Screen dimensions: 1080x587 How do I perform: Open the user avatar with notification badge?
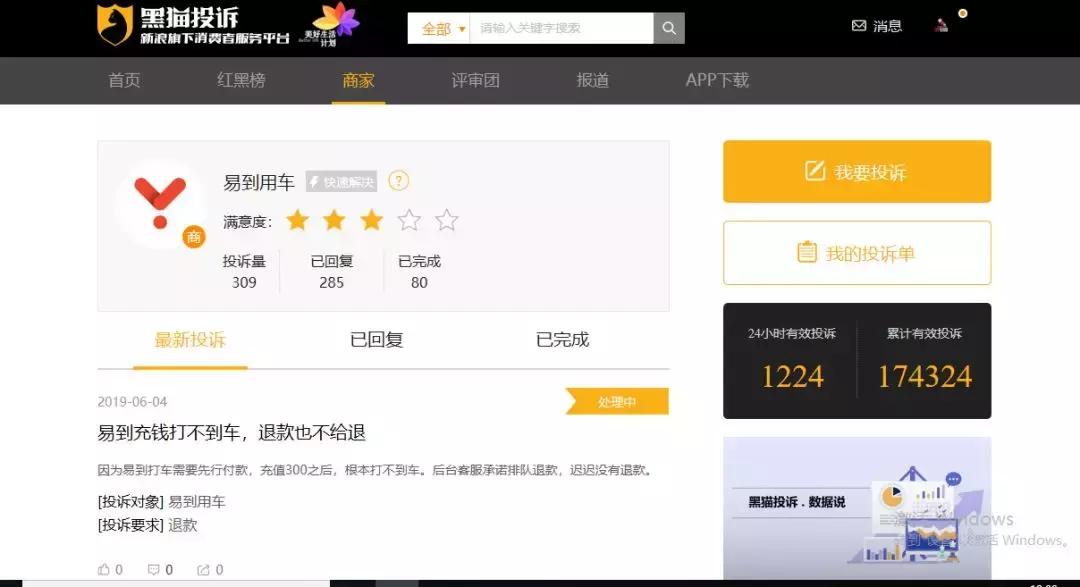940,26
